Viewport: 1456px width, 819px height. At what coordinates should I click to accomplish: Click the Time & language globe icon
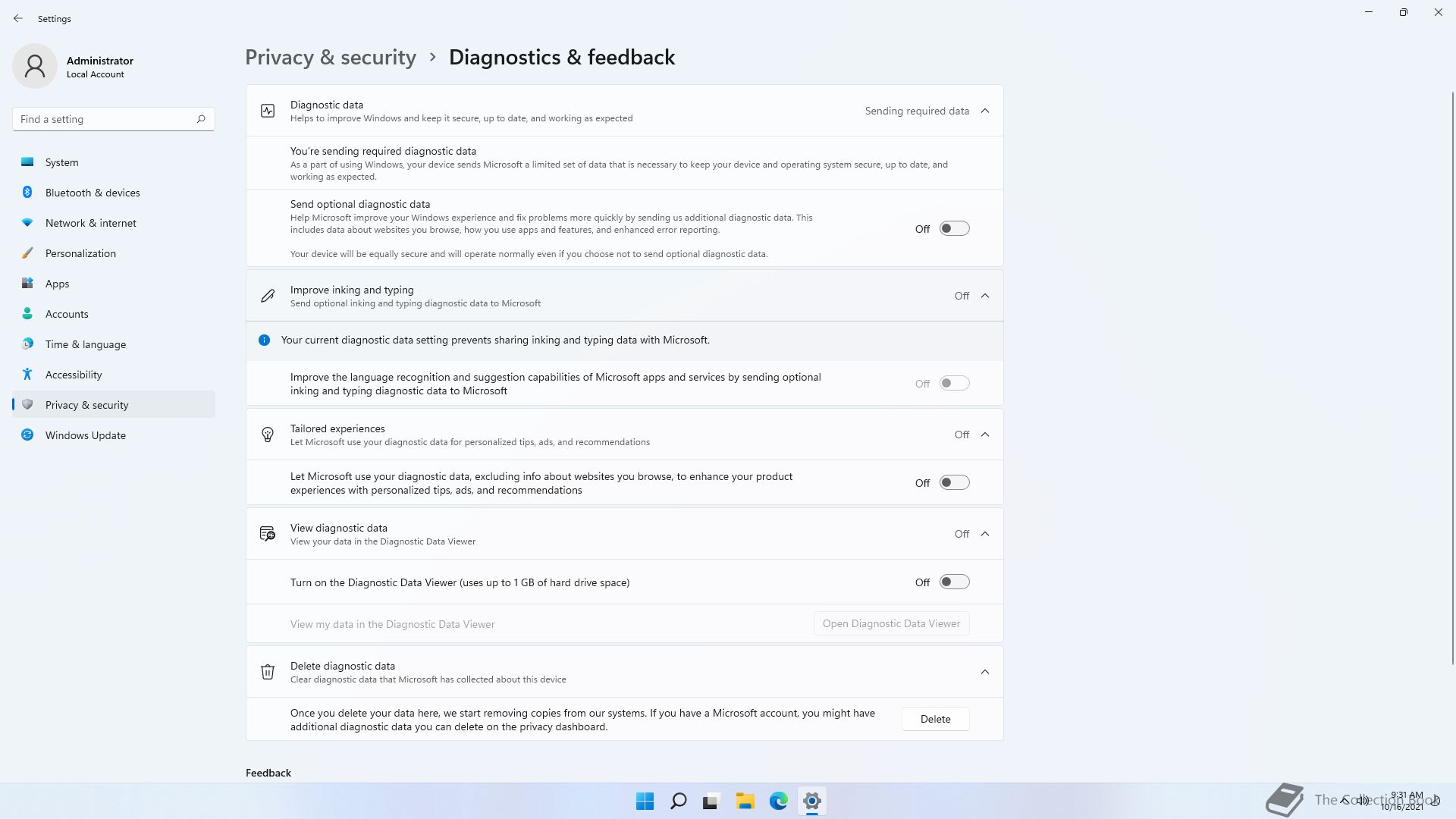click(27, 344)
